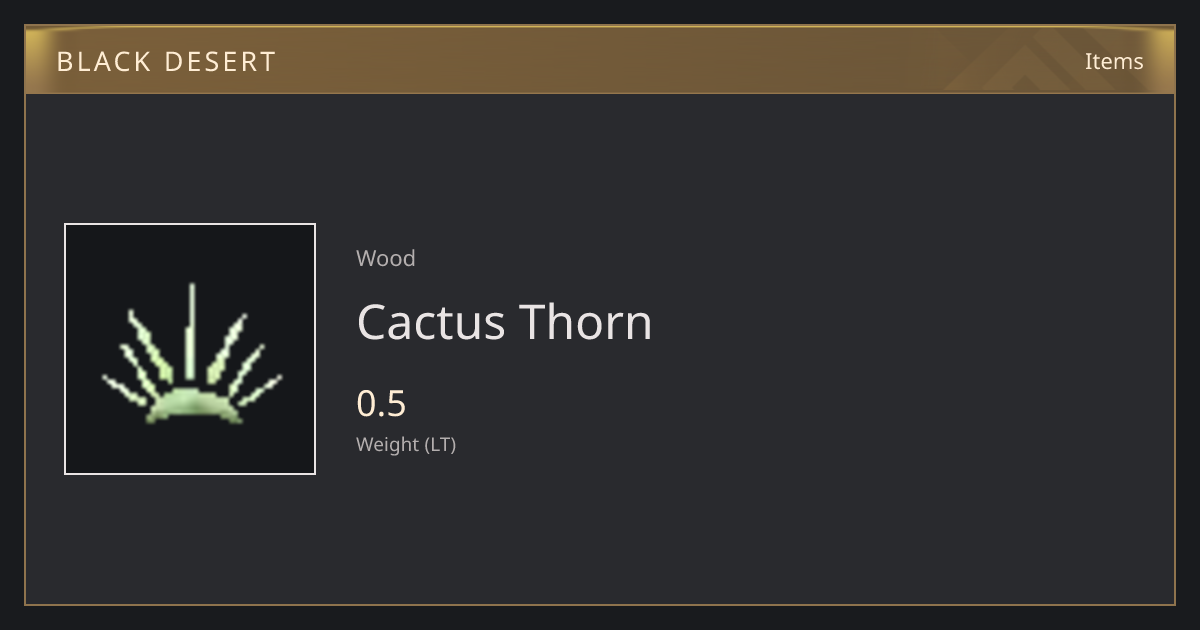1200x630 pixels.
Task: Click the tall center spike in thorn icon
Action: pos(190,331)
